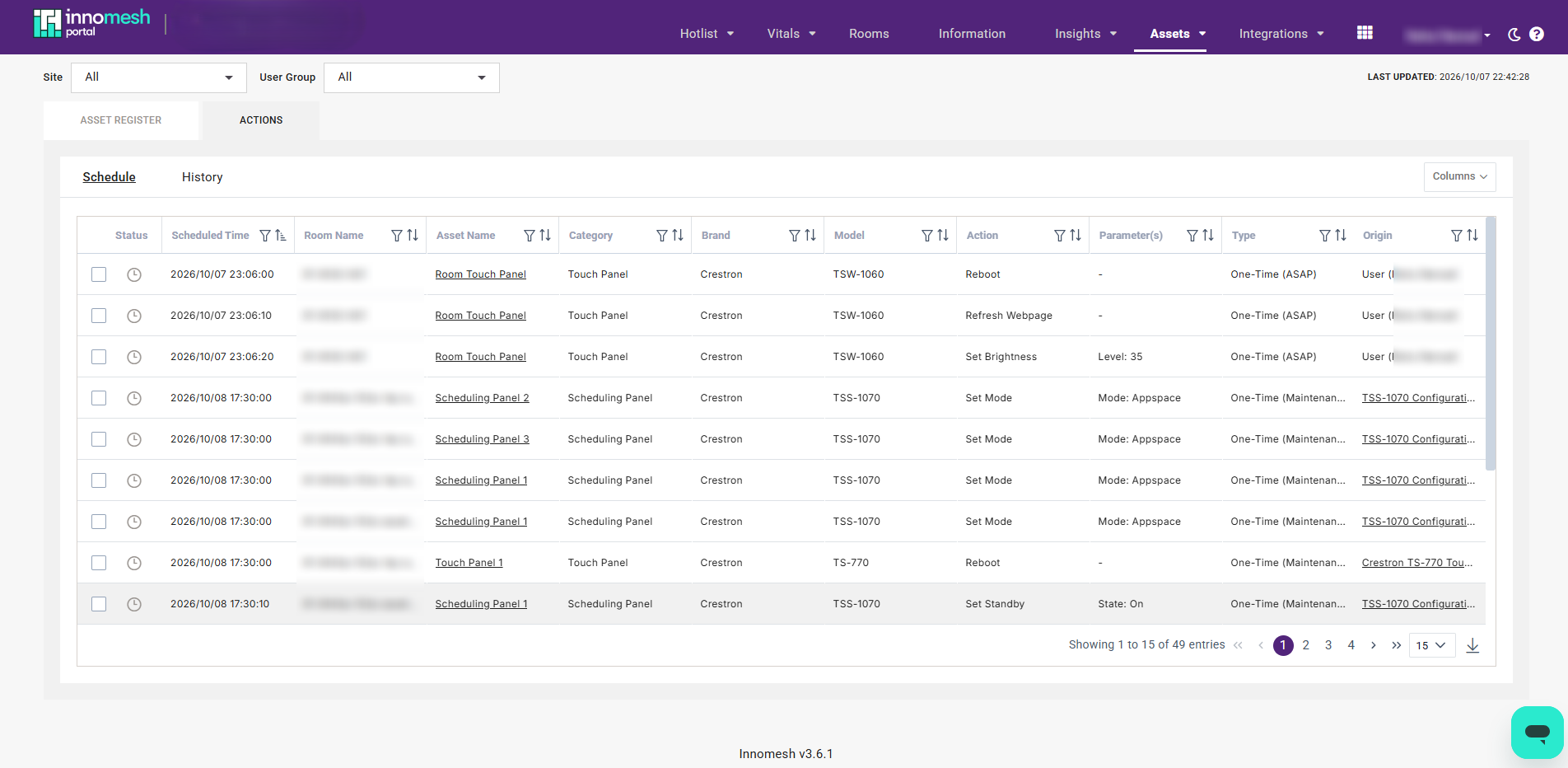
Task: Open Crestron TS-770 origin link
Action: (x=1417, y=563)
